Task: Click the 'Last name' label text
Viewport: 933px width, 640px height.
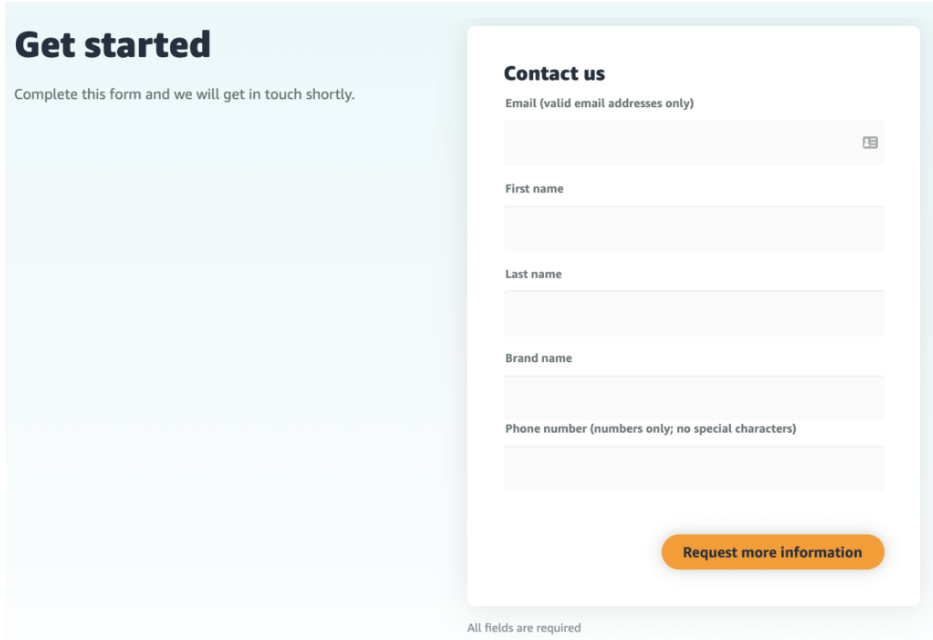Action: 533,274
